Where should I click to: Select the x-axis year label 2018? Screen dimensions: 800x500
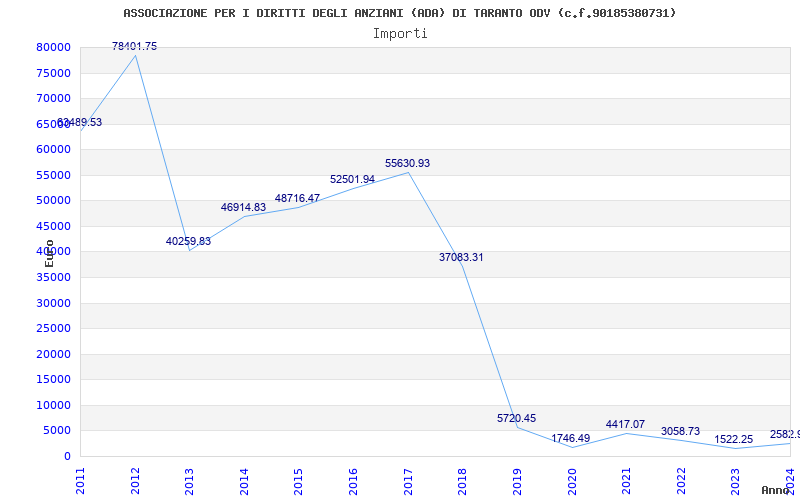462,481
